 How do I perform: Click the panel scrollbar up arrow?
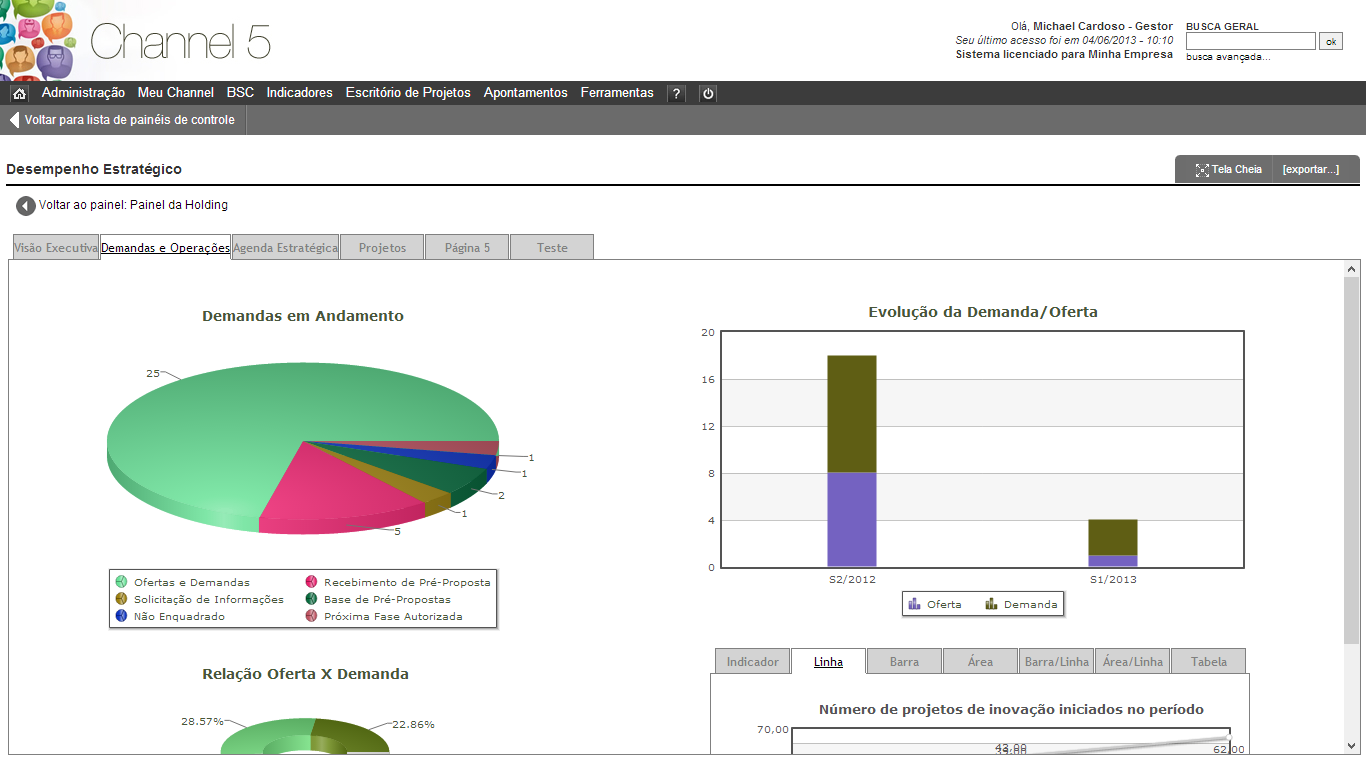1352,269
